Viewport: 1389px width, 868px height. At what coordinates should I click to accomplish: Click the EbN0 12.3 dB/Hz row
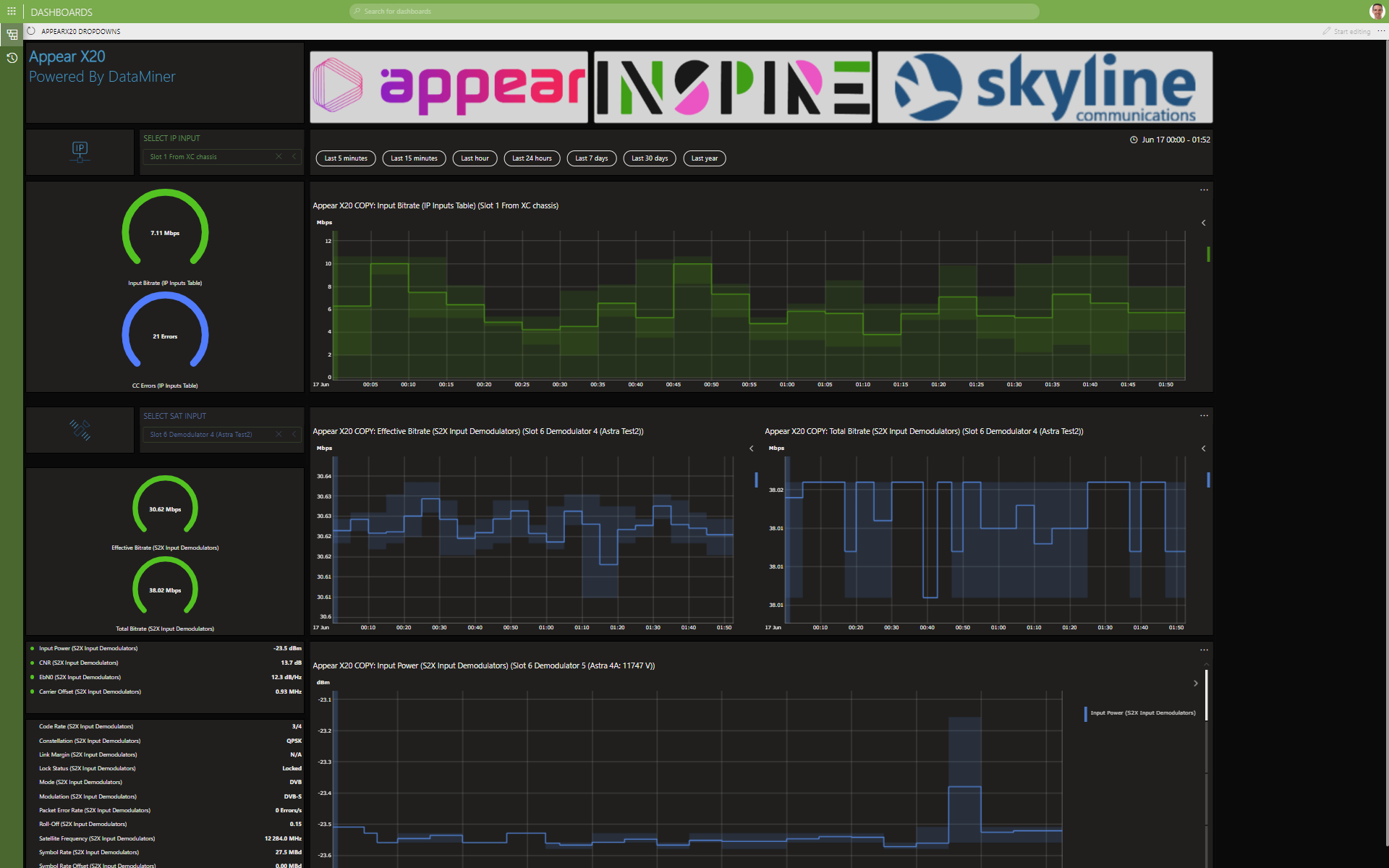click(166, 678)
